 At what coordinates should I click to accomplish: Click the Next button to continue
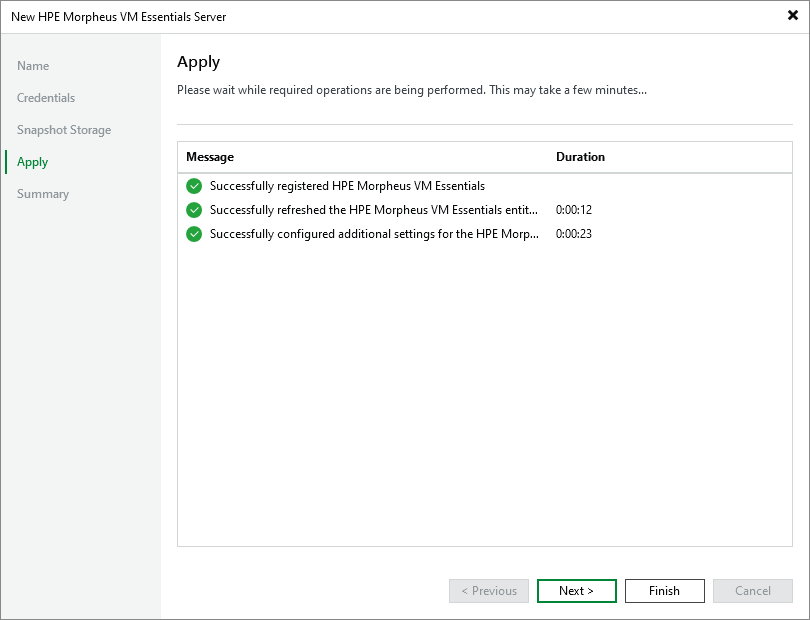coord(576,591)
